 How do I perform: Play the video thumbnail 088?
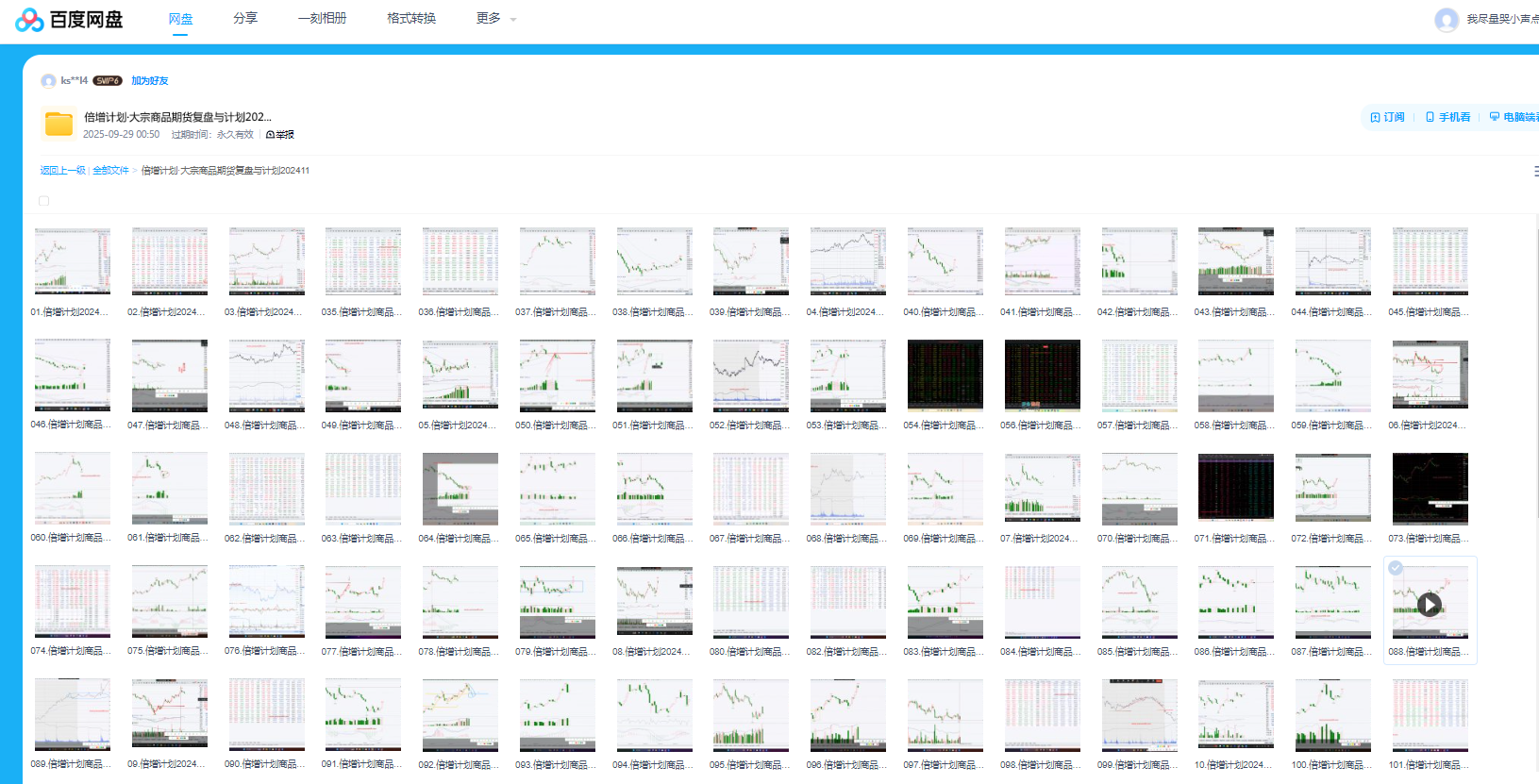pos(1430,605)
